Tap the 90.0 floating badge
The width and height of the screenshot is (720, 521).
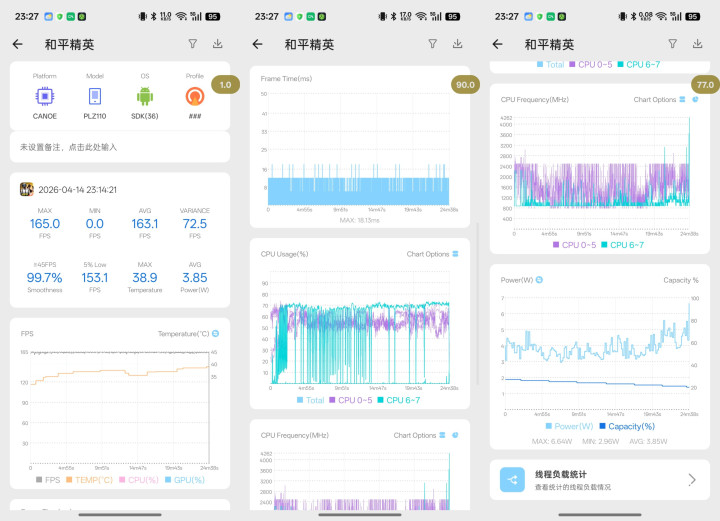465,84
